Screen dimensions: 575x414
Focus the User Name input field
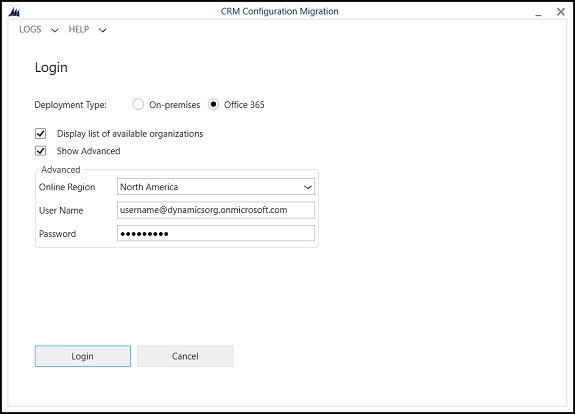tap(216, 210)
